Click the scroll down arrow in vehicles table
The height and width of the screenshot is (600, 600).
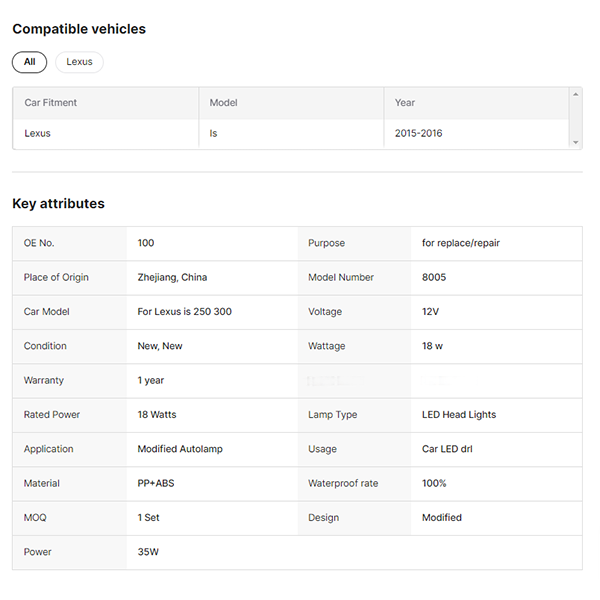[575, 143]
